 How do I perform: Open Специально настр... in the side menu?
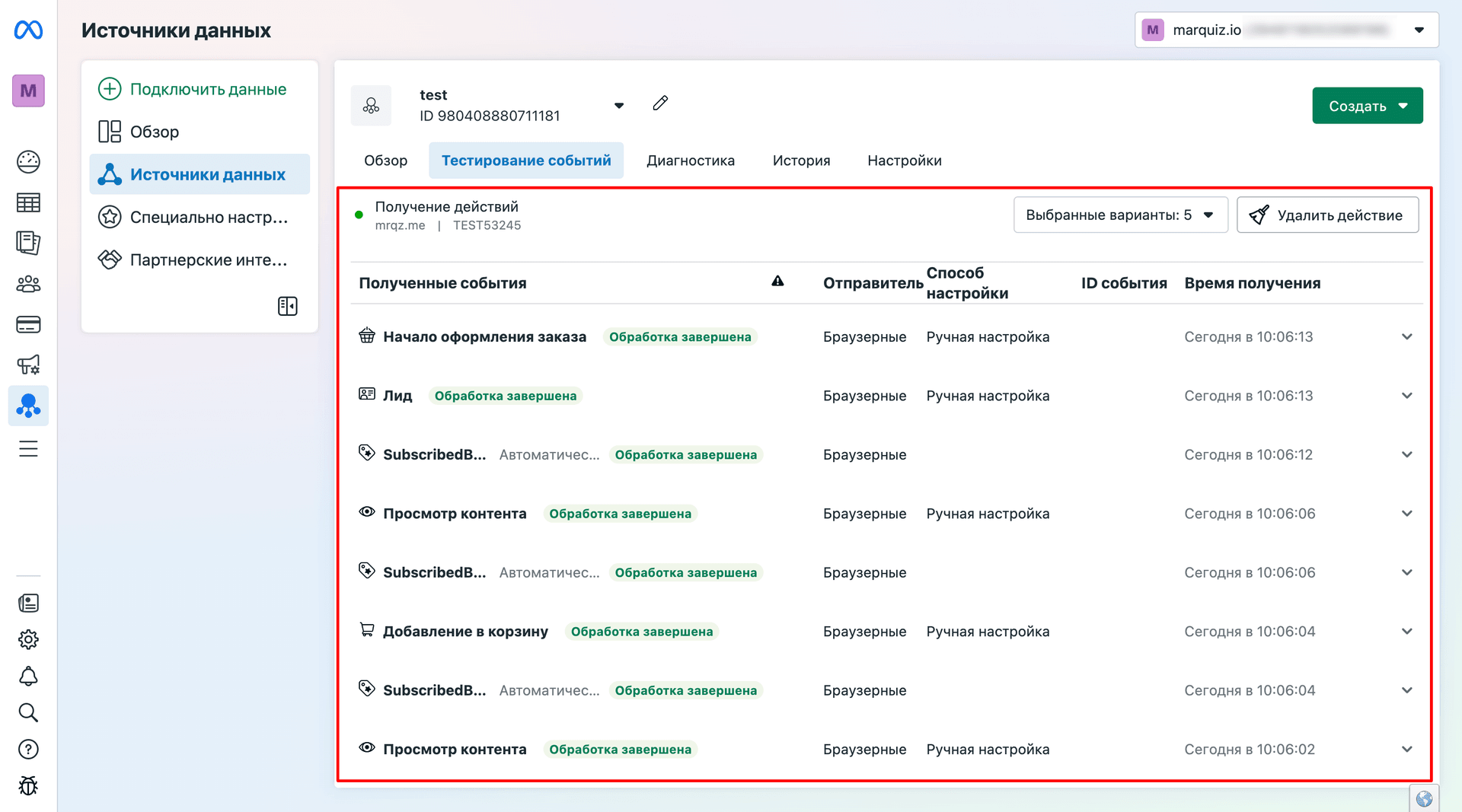(200, 217)
